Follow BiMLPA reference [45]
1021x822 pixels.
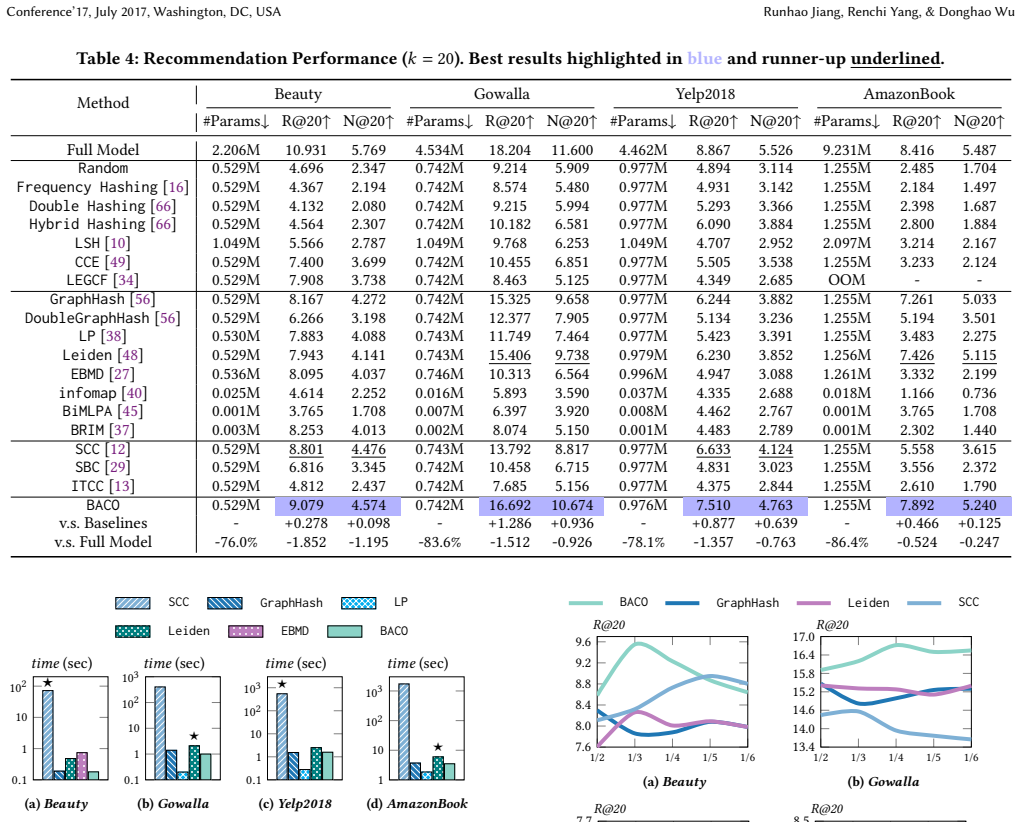tap(130, 412)
